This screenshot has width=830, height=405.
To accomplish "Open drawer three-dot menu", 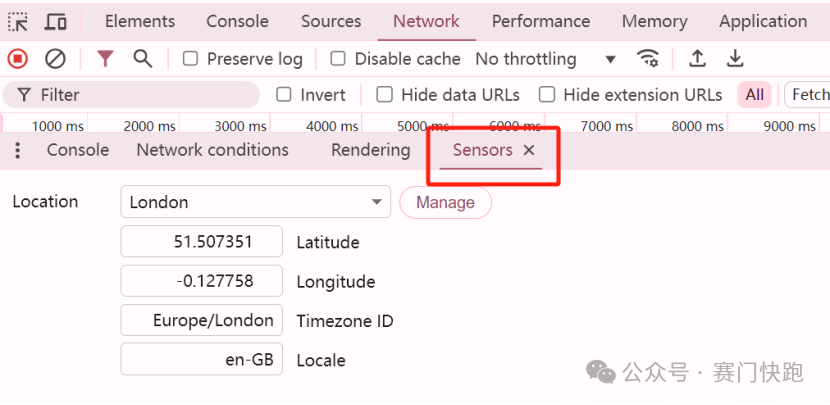I will click(17, 151).
